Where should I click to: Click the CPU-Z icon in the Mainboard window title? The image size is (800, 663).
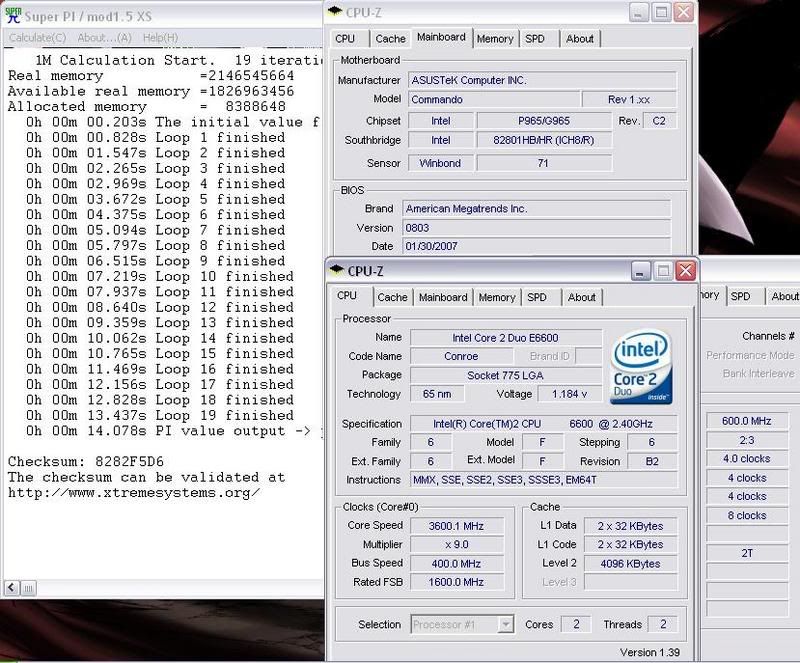coord(334,12)
